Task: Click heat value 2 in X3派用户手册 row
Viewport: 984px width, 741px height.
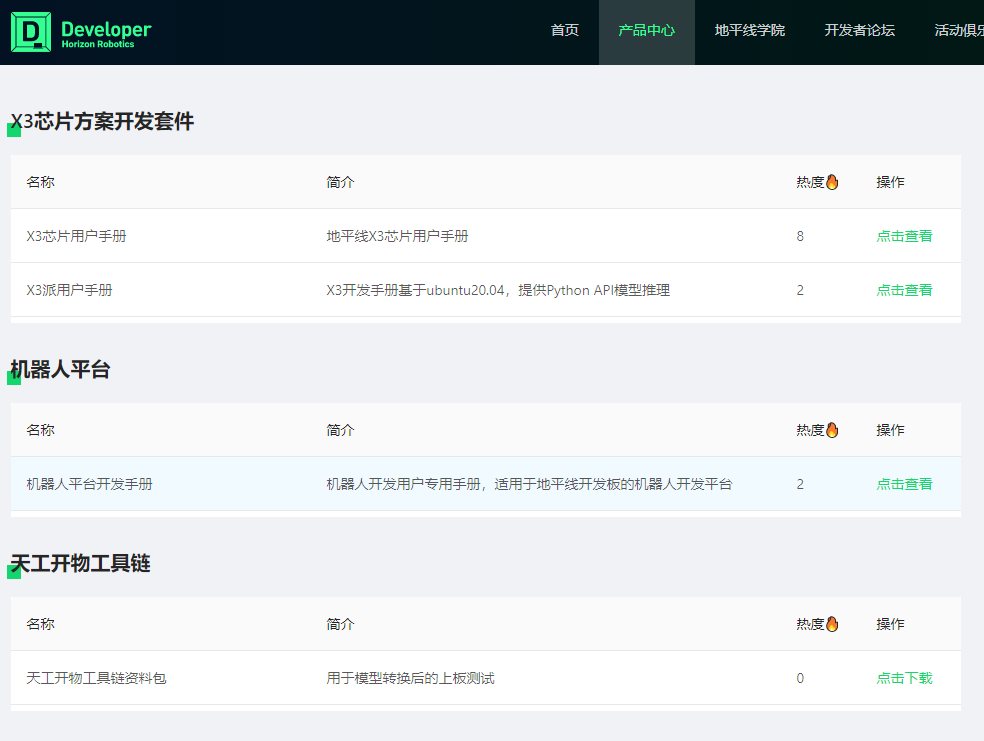Action: (x=800, y=290)
